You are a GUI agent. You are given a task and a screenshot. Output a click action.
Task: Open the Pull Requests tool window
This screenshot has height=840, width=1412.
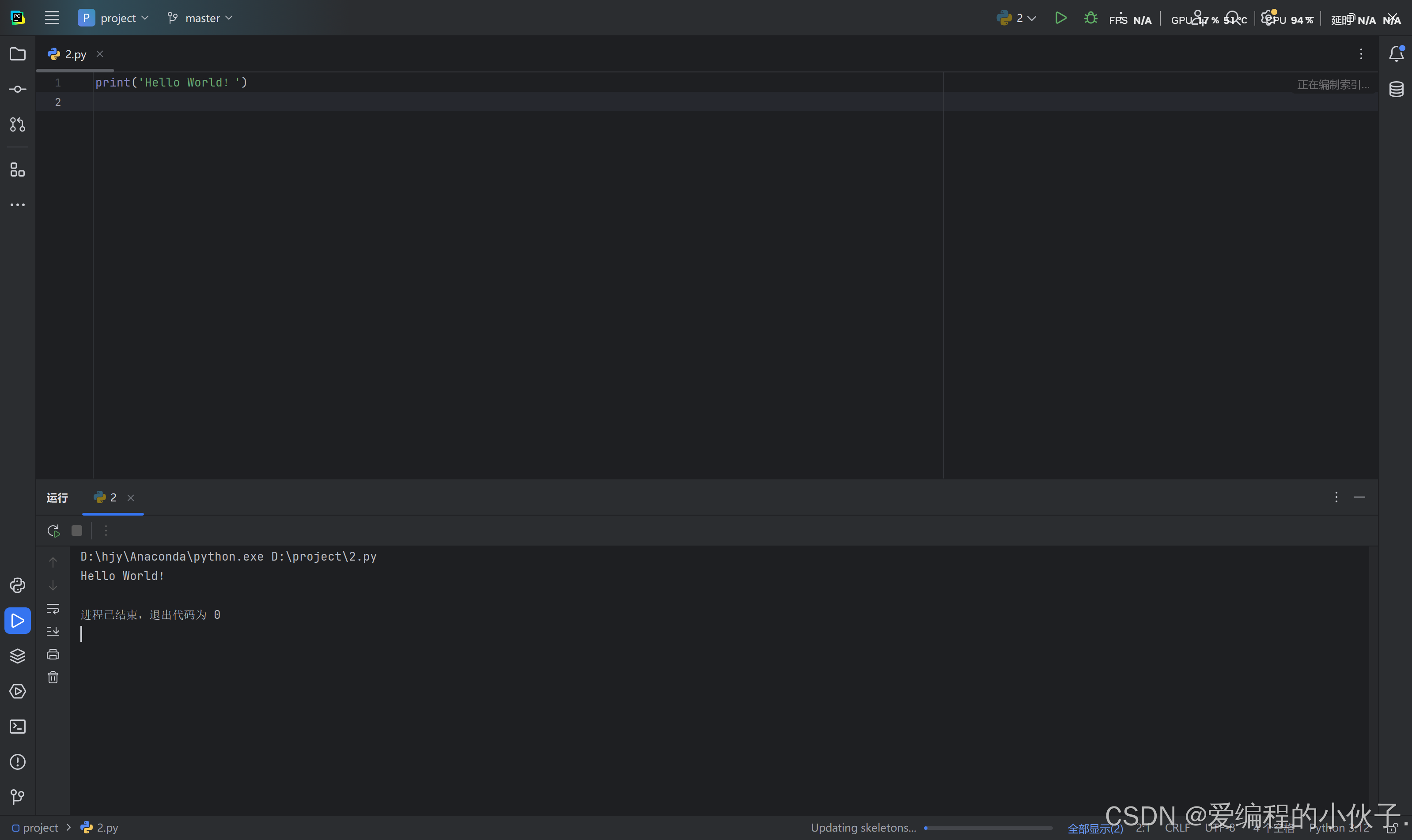pyautogui.click(x=18, y=124)
